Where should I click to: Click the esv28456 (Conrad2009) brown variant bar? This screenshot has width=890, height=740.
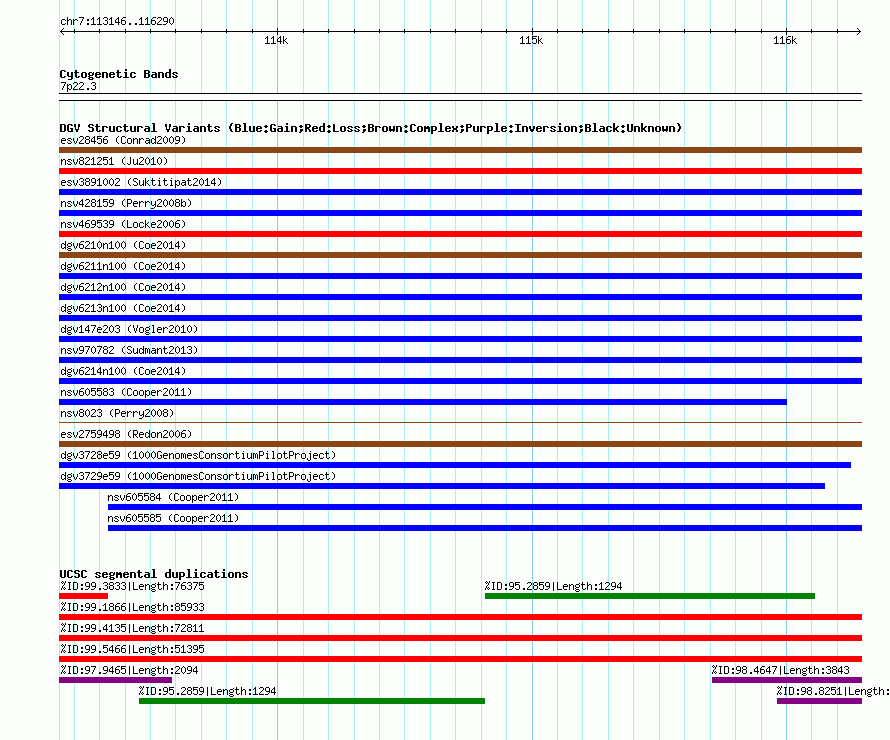pos(460,150)
